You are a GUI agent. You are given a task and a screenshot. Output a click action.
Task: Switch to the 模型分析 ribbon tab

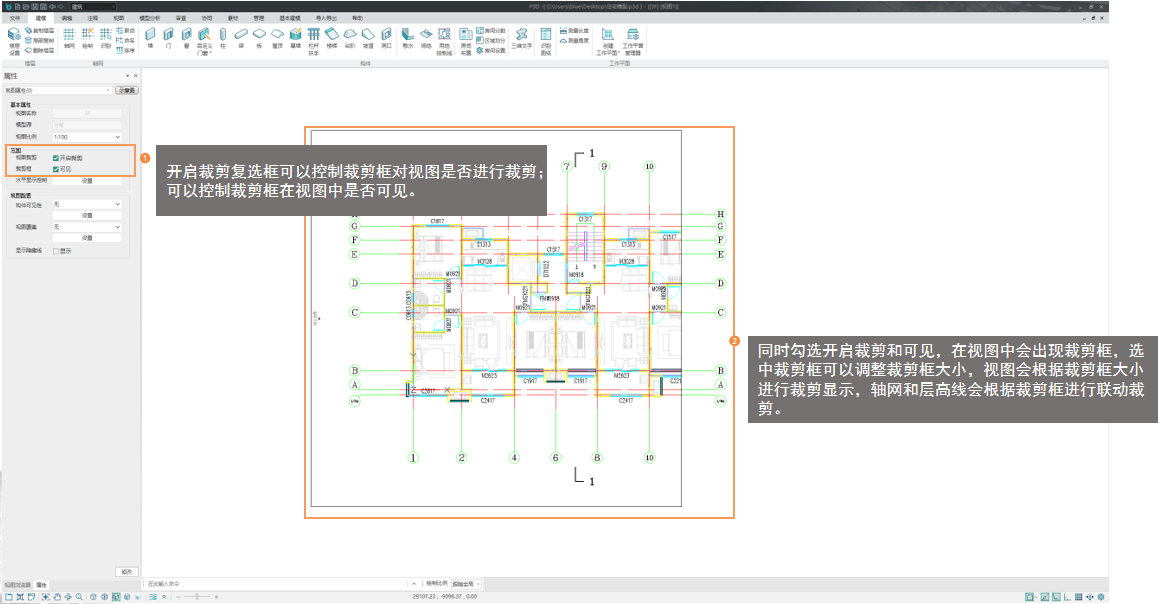pyautogui.click(x=148, y=19)
